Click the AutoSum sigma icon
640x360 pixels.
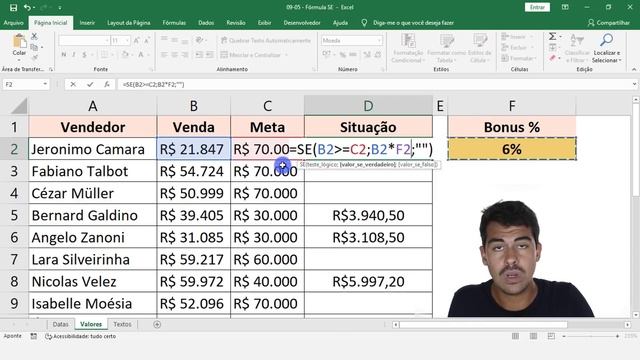[552, 37]
